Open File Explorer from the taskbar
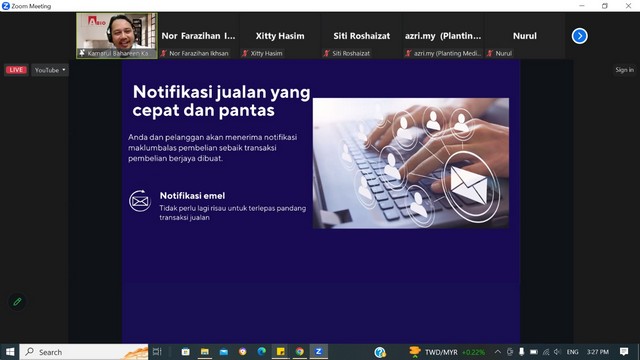 tap(204, 351)
